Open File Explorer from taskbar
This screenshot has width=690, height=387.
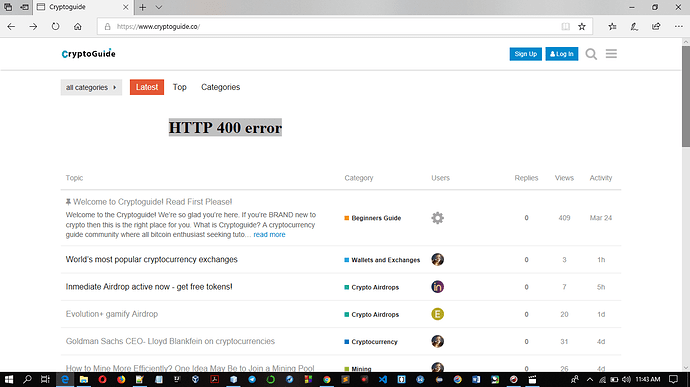[x=84, y=379]
